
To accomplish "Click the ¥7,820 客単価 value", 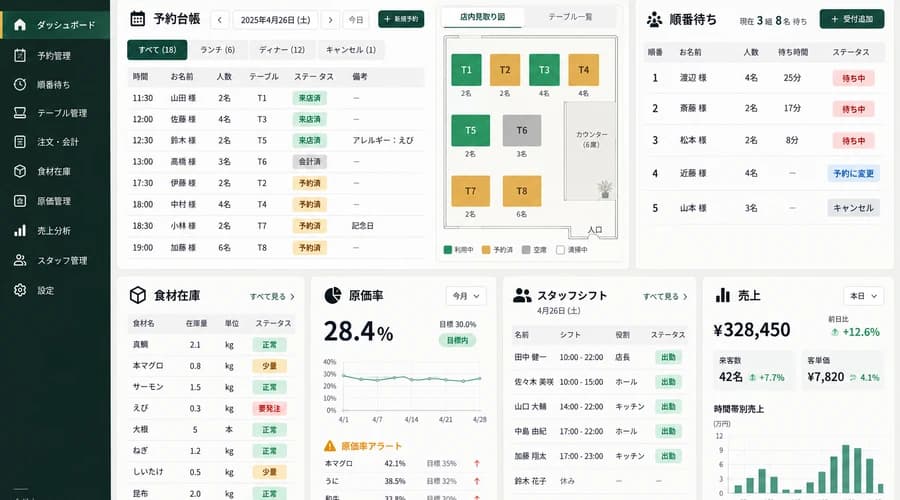I will click(x=825, y=377).
